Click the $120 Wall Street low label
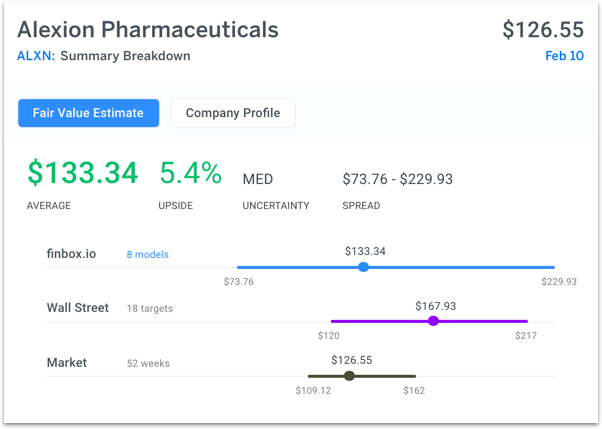This screenshot has width=602, height=429. tap(329, 336)
